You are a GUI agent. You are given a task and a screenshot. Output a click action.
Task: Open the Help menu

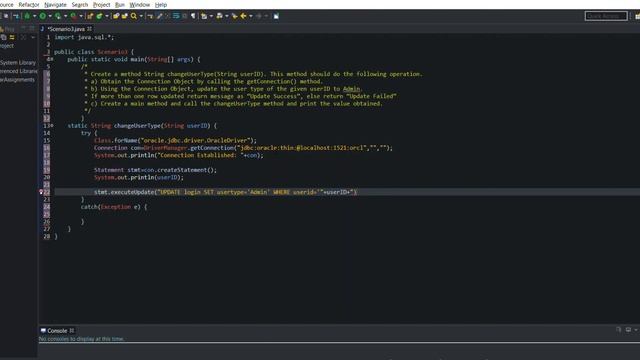161,5
